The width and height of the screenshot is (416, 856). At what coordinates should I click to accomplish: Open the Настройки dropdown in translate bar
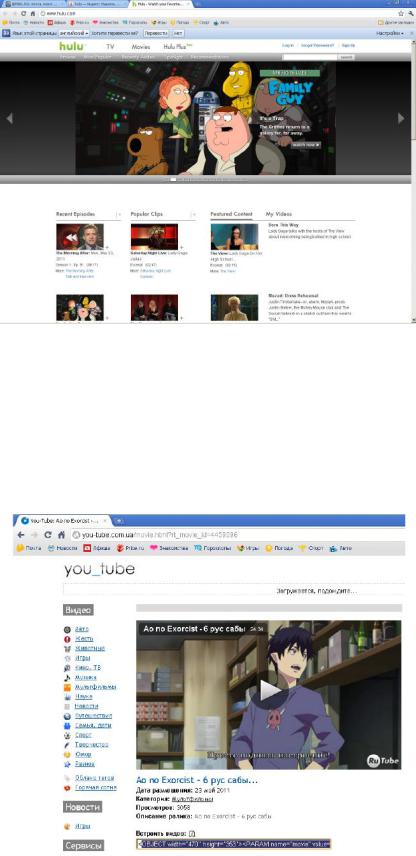[x=390, y=33]
